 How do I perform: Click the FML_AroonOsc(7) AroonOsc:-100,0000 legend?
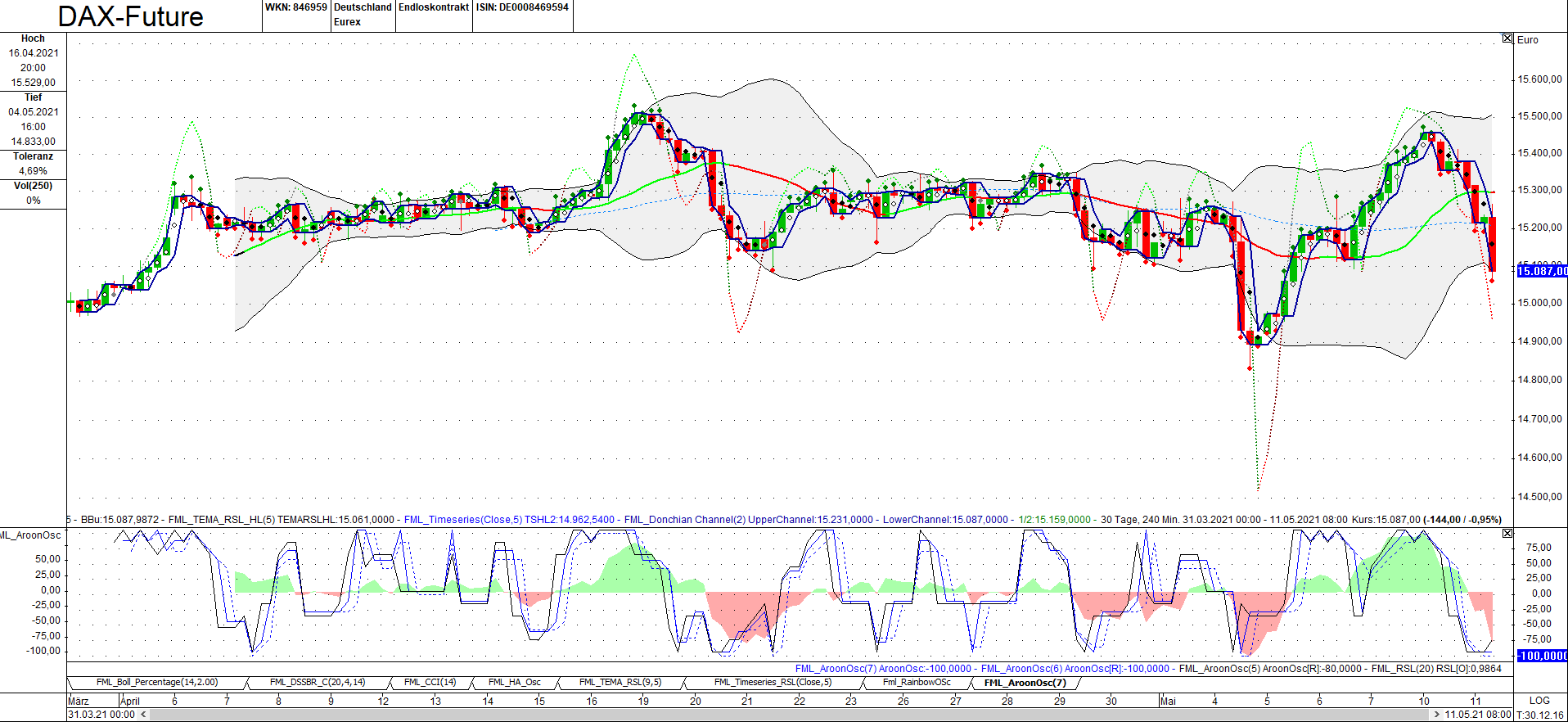tap(883, 669)
